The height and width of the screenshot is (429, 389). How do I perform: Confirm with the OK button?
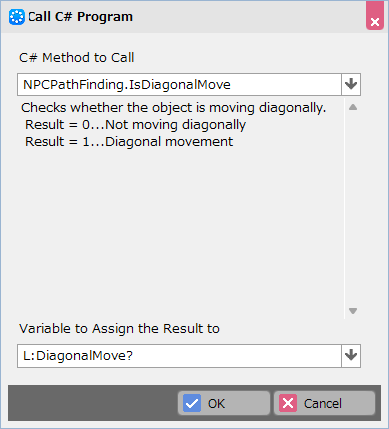(x=224, y=403)
